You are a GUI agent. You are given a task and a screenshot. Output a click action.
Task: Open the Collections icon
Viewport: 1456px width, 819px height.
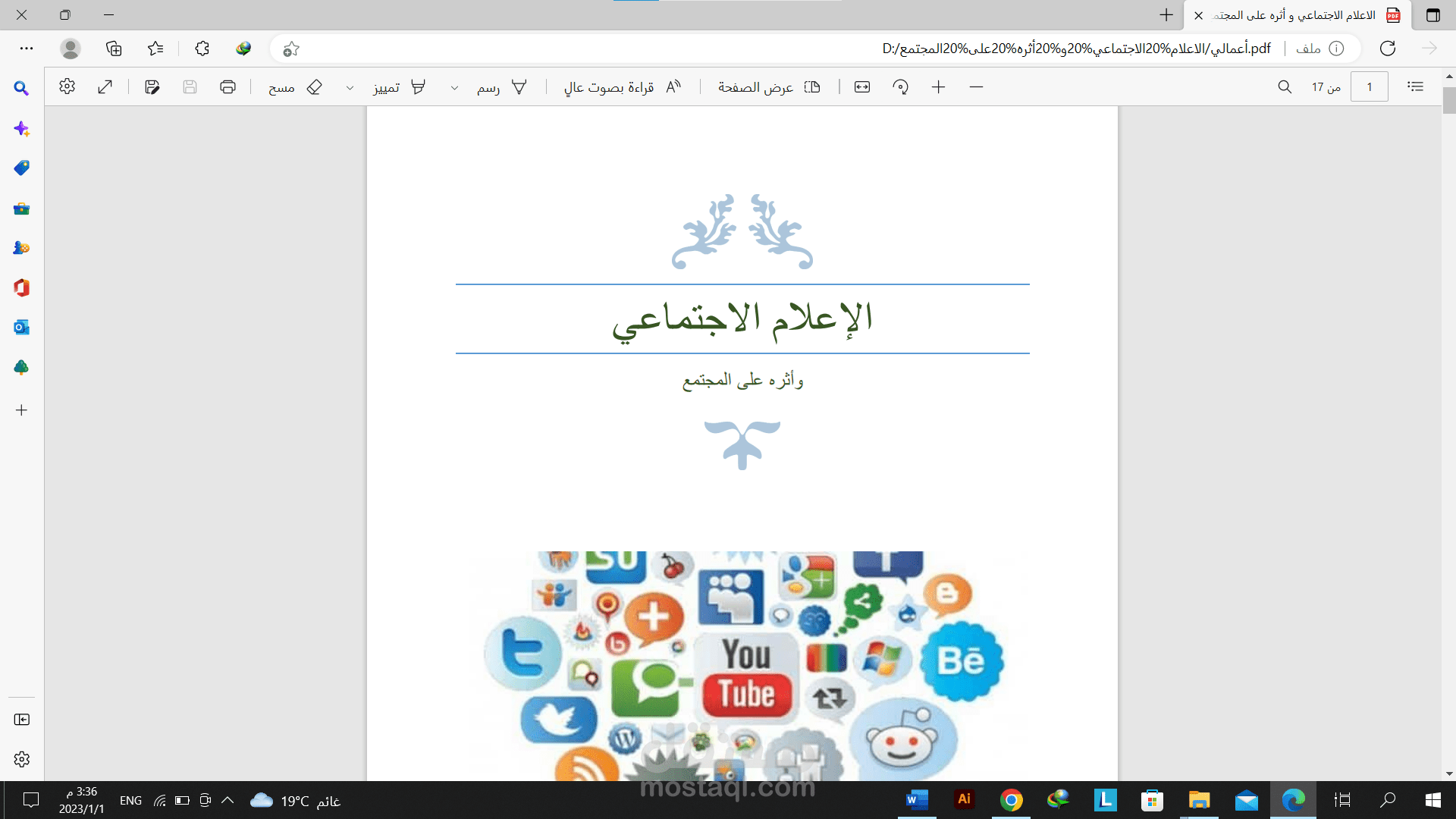(x=114, y=49)
